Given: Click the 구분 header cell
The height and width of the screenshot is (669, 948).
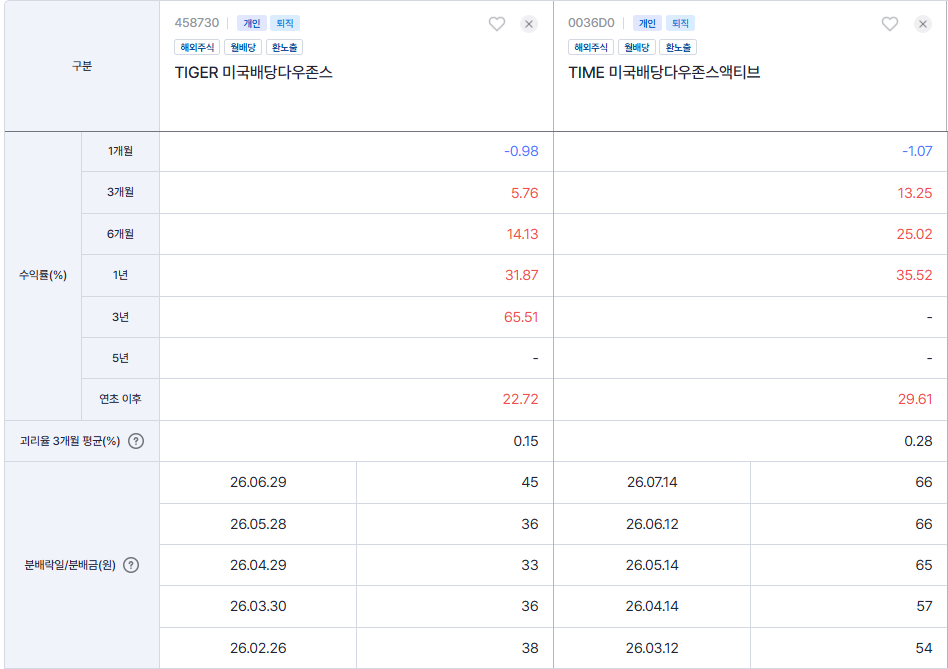Looking at the screenshot, I should (82, 66).
